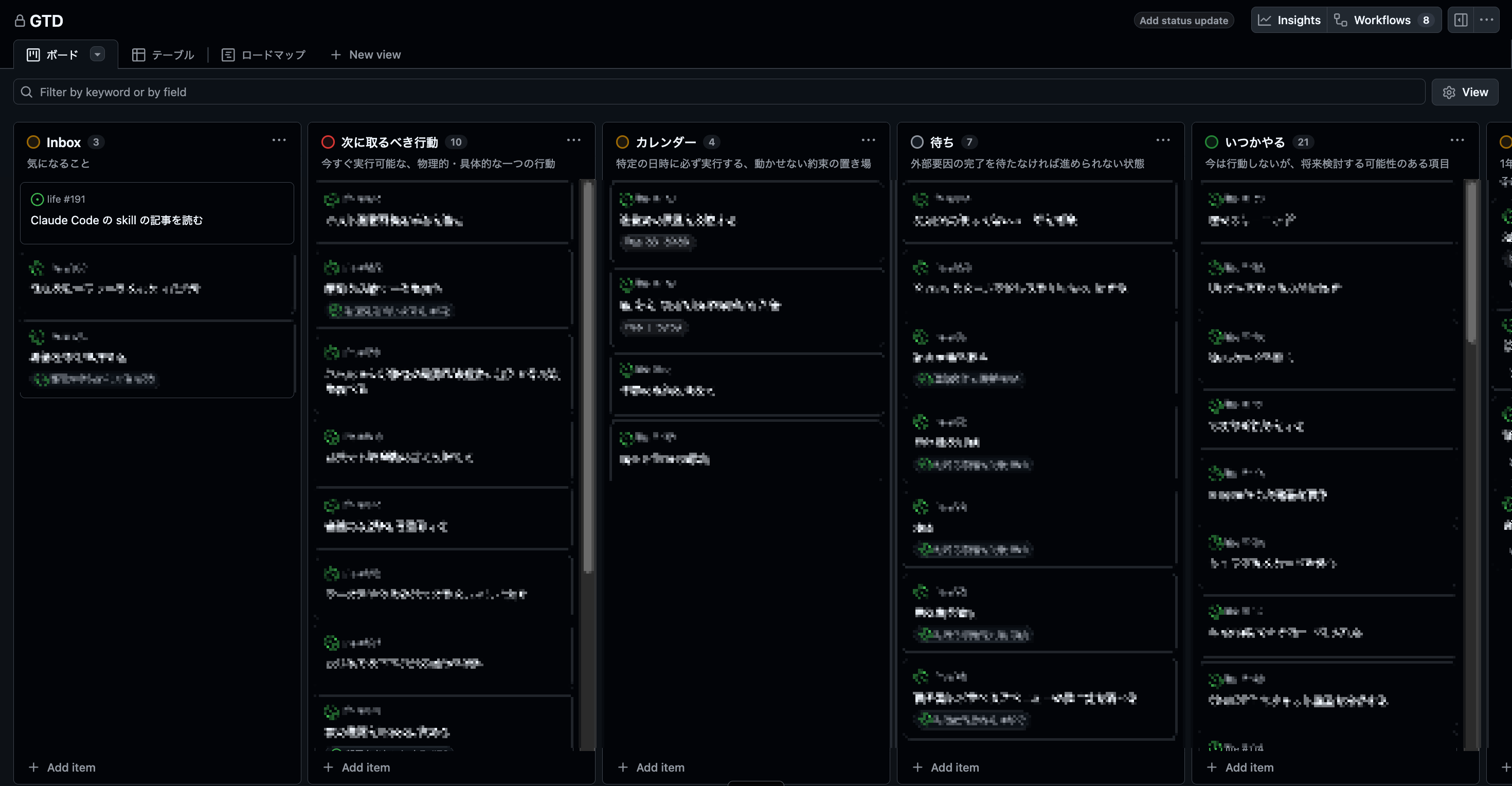Click Add item under the 待ち column
1512x786 pixels.
[x=946, y=767]
